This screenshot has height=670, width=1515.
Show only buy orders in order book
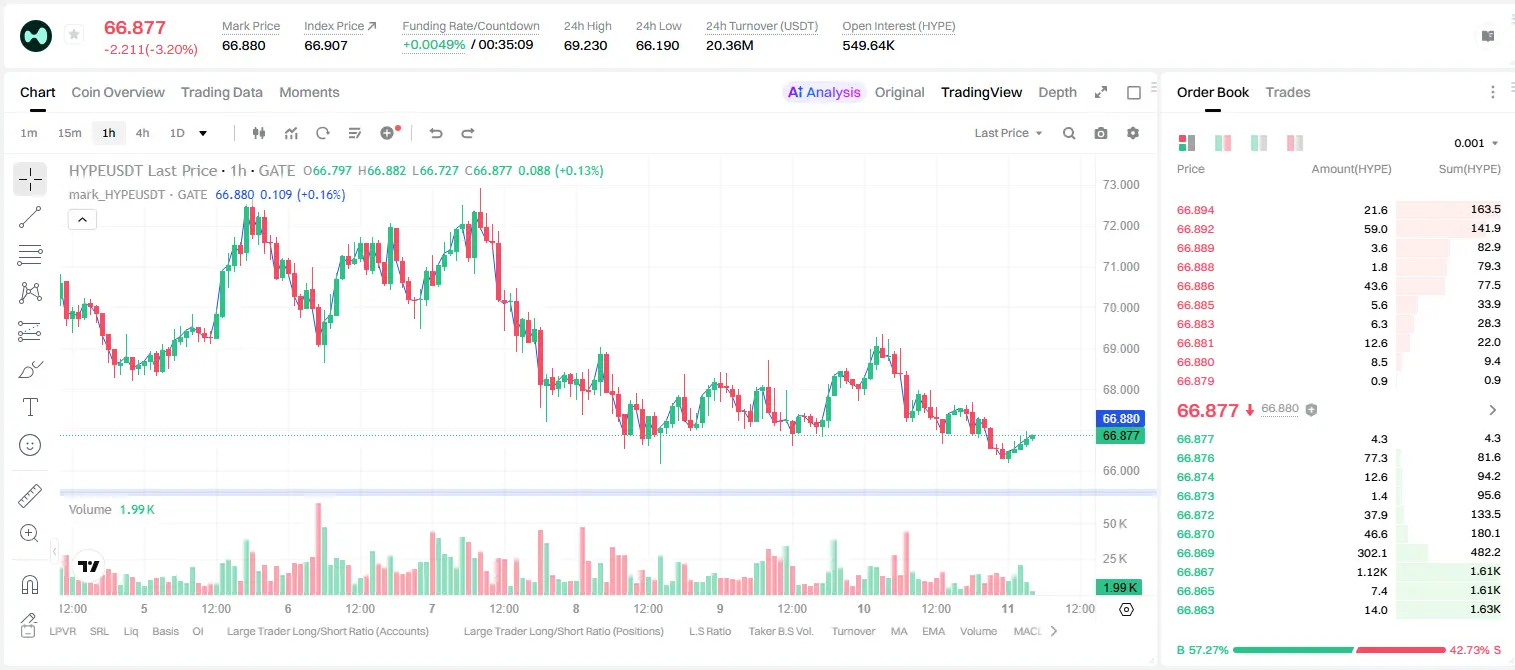click(1259, 143)
